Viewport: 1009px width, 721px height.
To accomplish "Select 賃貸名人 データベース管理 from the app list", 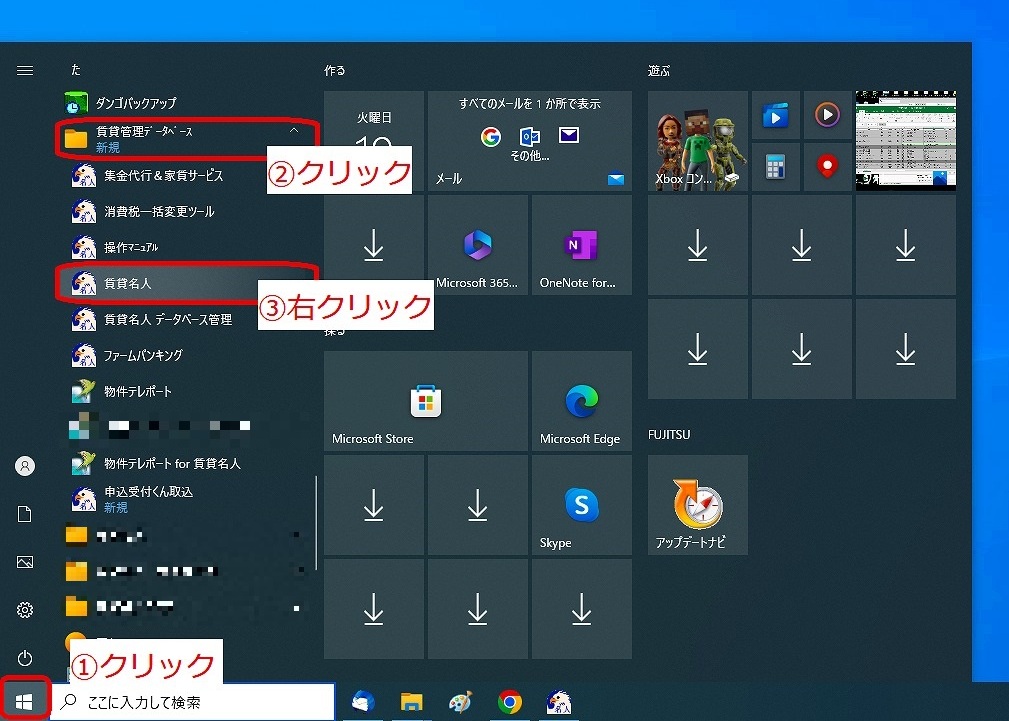I will (168, 320).
